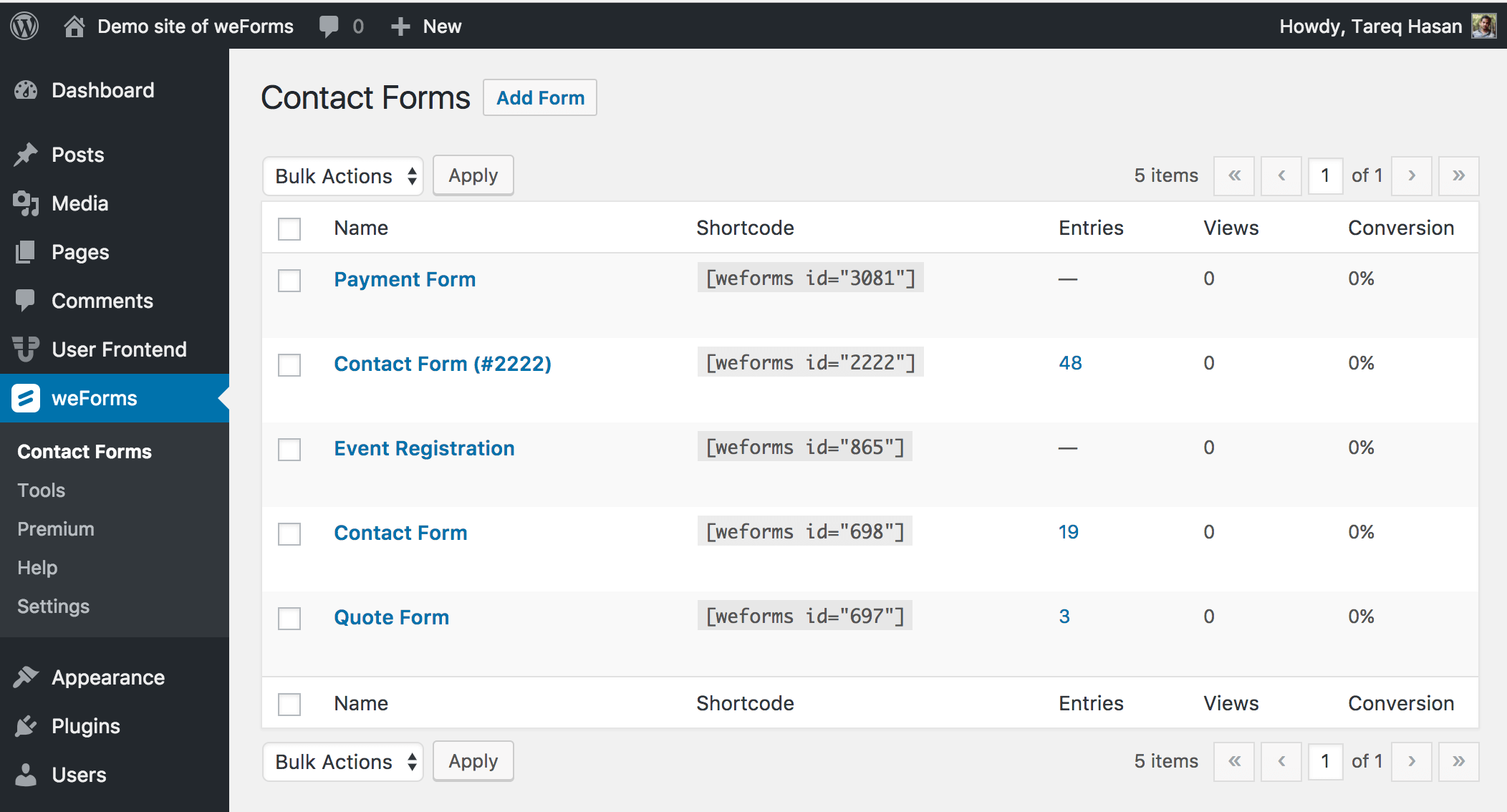Click the Plugins icon in sidebar
Screen dimensions: 1507x812
pyautogui.click(x=27, y=725)
